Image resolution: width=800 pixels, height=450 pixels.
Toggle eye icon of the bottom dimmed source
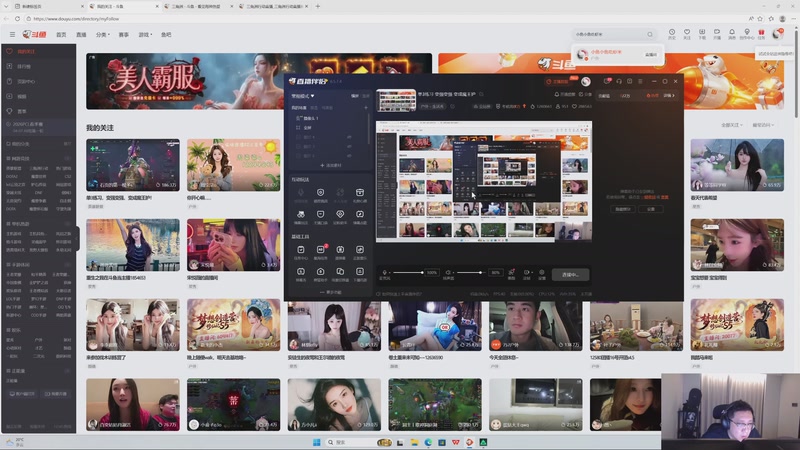click(349, 156)
